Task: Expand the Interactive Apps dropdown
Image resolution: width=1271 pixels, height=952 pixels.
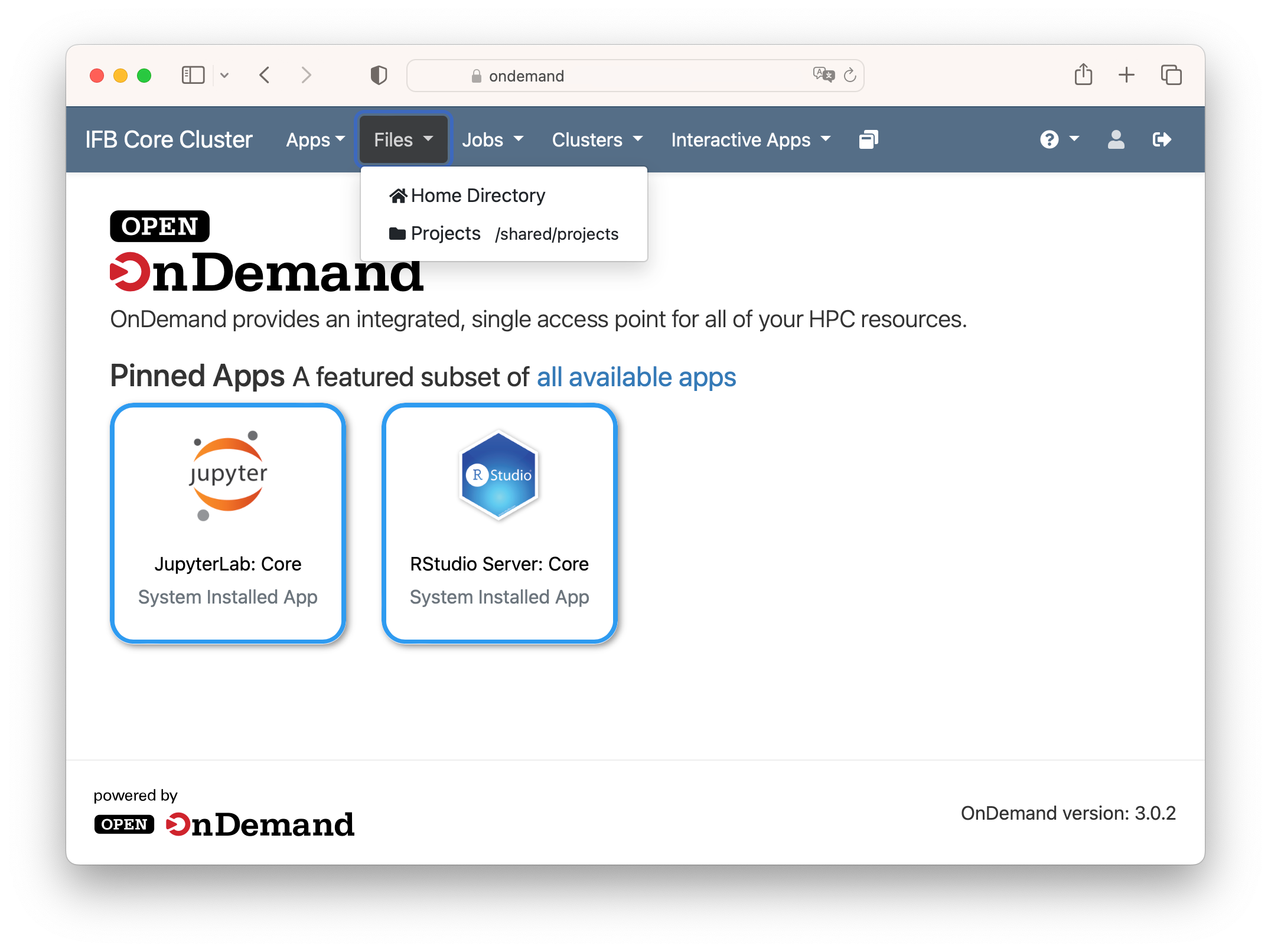Action: click(x=751, y=140)
